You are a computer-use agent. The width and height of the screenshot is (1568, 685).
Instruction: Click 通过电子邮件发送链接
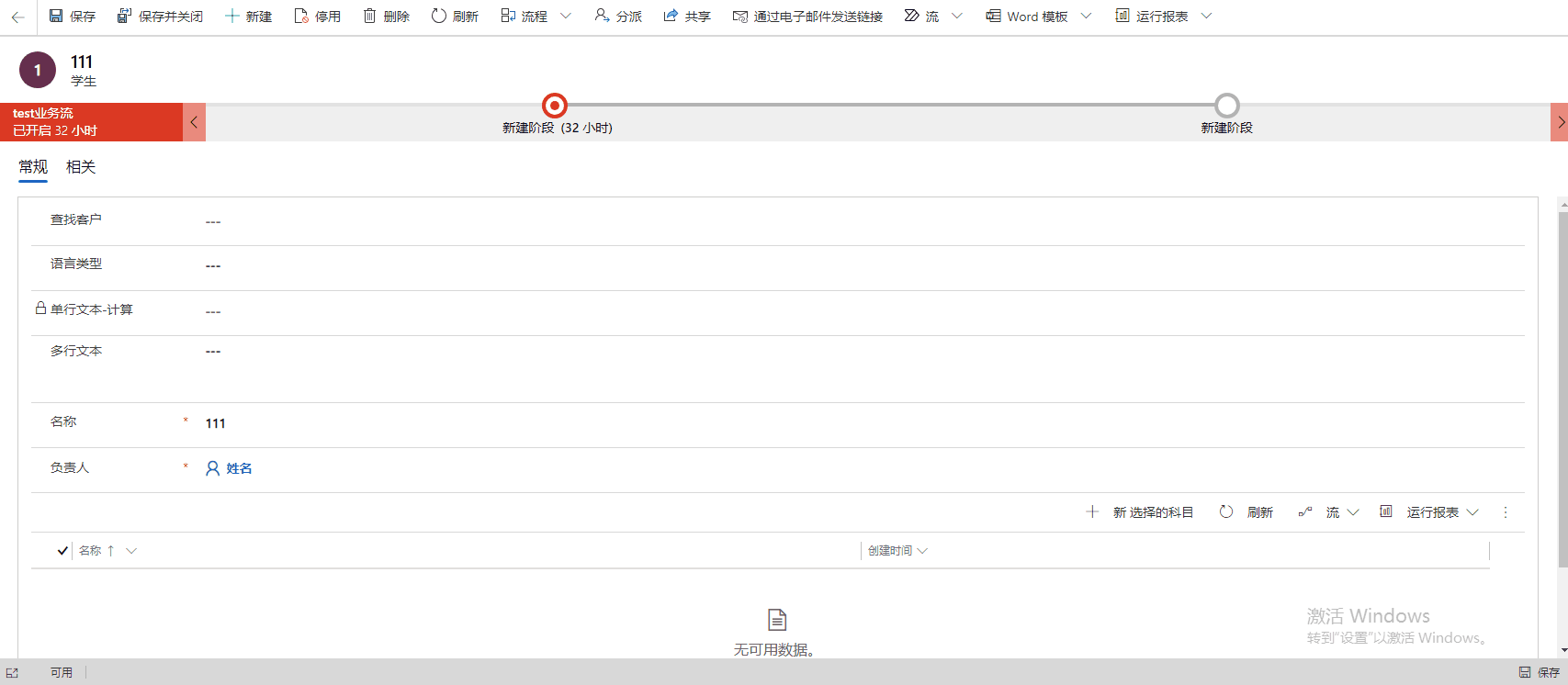click(x=807, y=17)
